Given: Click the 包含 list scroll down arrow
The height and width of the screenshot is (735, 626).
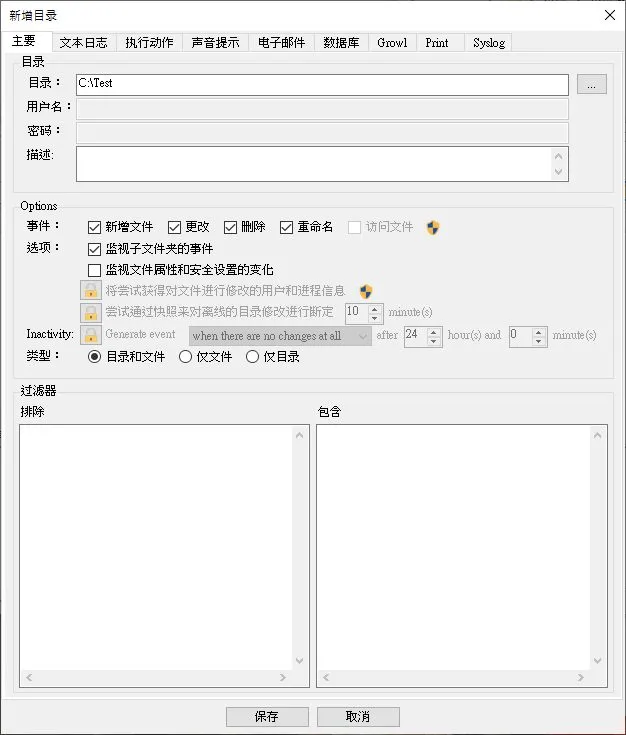Looking at the screenshot, I should pyautogui.click(x=597, y=660).
